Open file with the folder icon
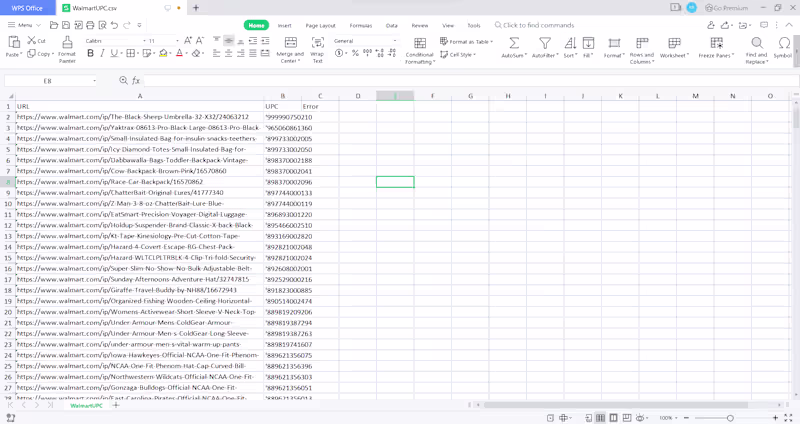Screen dimensions: 800x424 pyautogui.click(x=54, y=25)
